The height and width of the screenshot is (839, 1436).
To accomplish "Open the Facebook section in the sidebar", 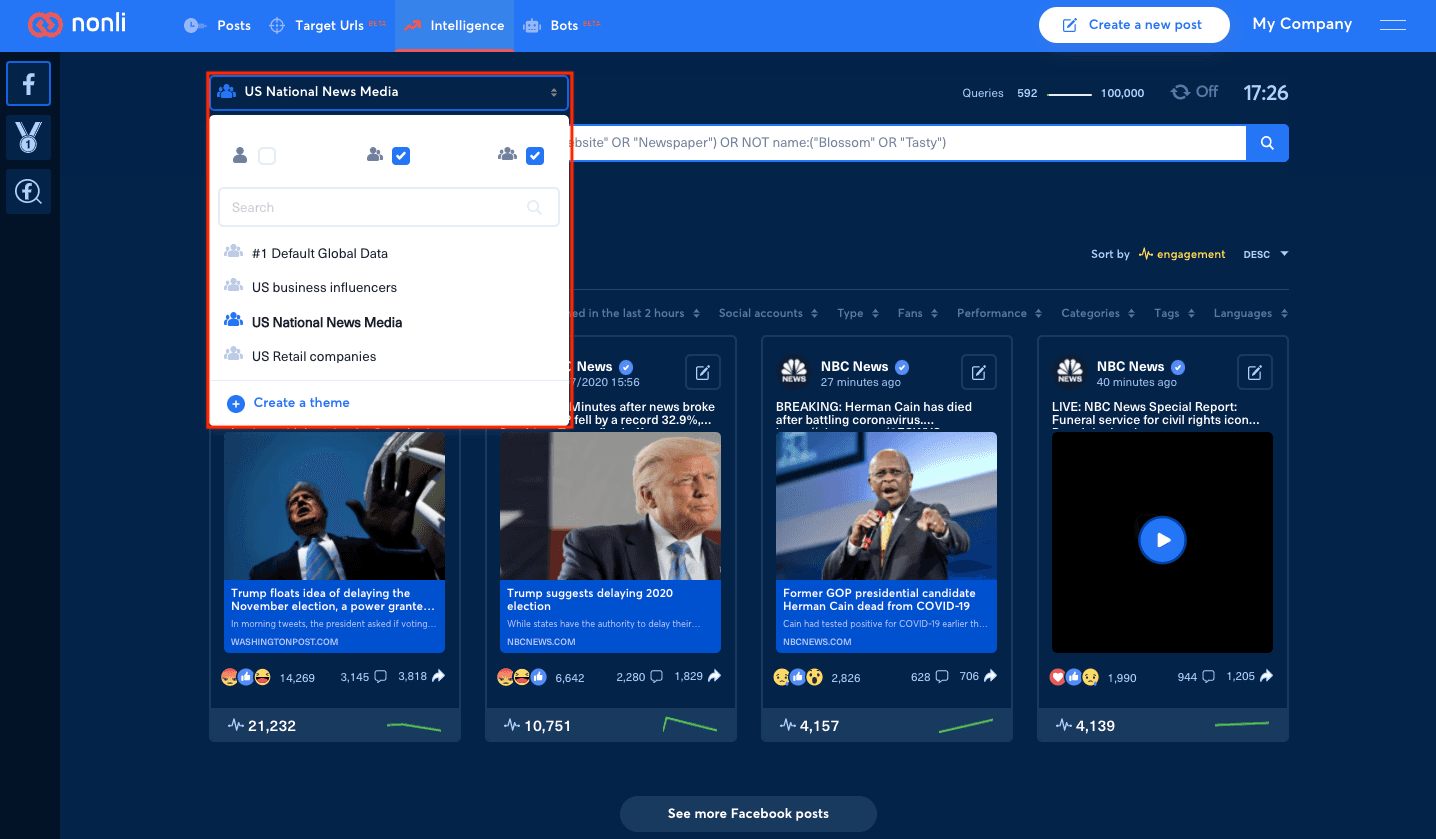I will 28,84.
